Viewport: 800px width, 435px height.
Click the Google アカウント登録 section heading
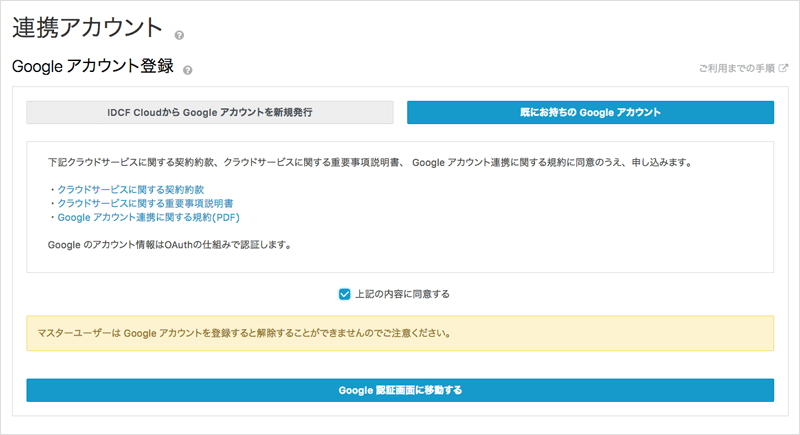coord(92,67)
